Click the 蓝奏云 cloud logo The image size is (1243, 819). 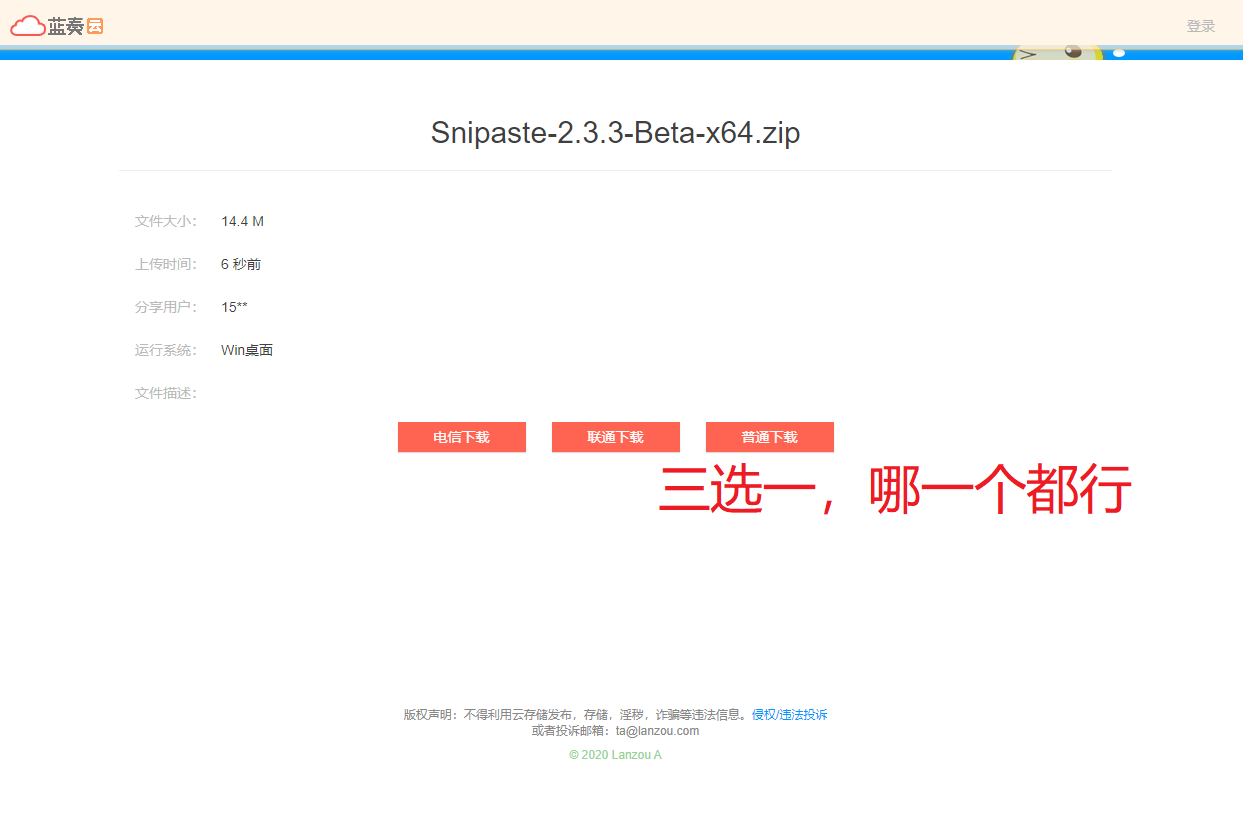[x=57, y=26]
